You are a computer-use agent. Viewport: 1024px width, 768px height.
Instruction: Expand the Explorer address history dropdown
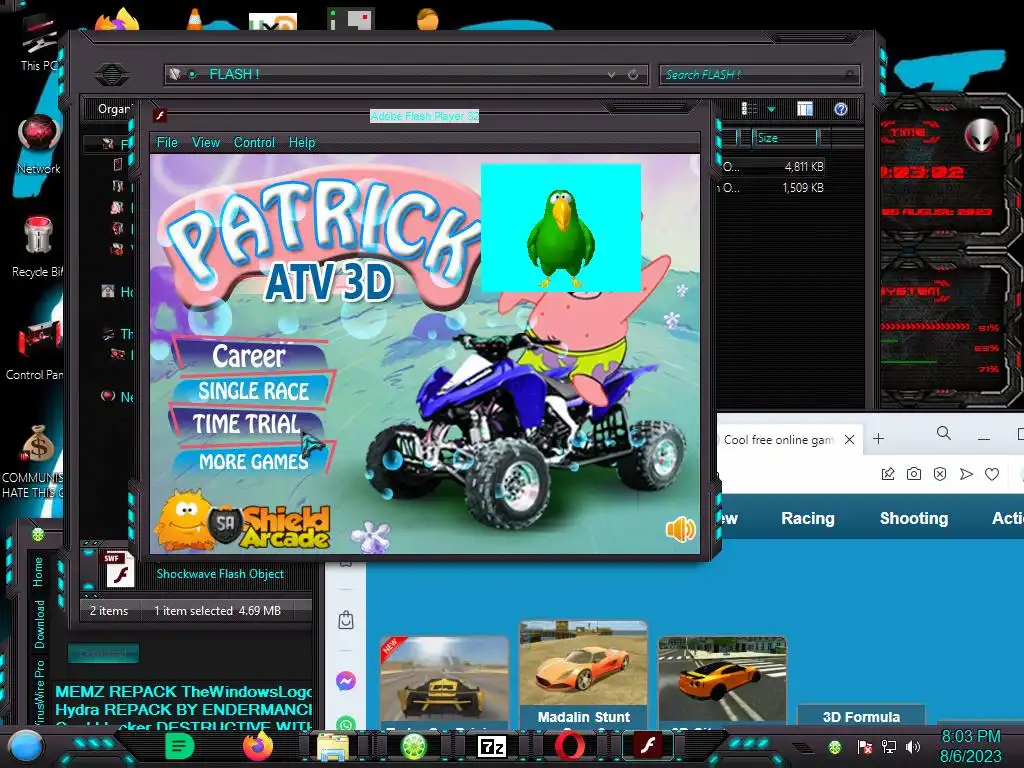[x=611, y=74]
